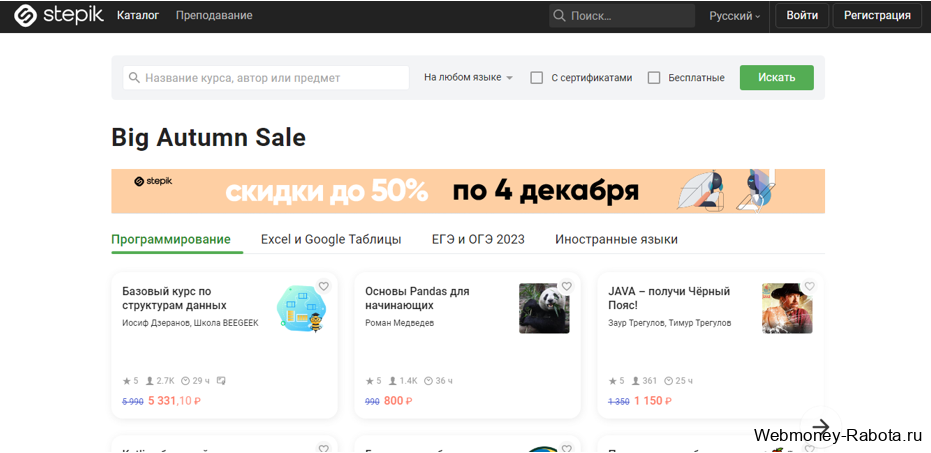Open Каталог in the header menu

pos(138,15)
